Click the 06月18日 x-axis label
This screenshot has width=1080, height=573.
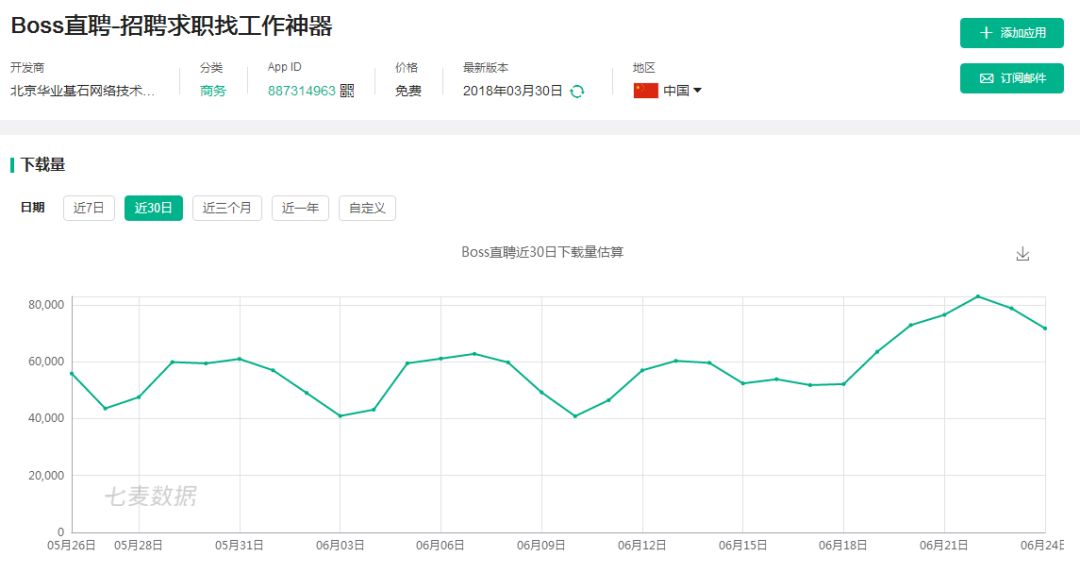pos(843,545)
